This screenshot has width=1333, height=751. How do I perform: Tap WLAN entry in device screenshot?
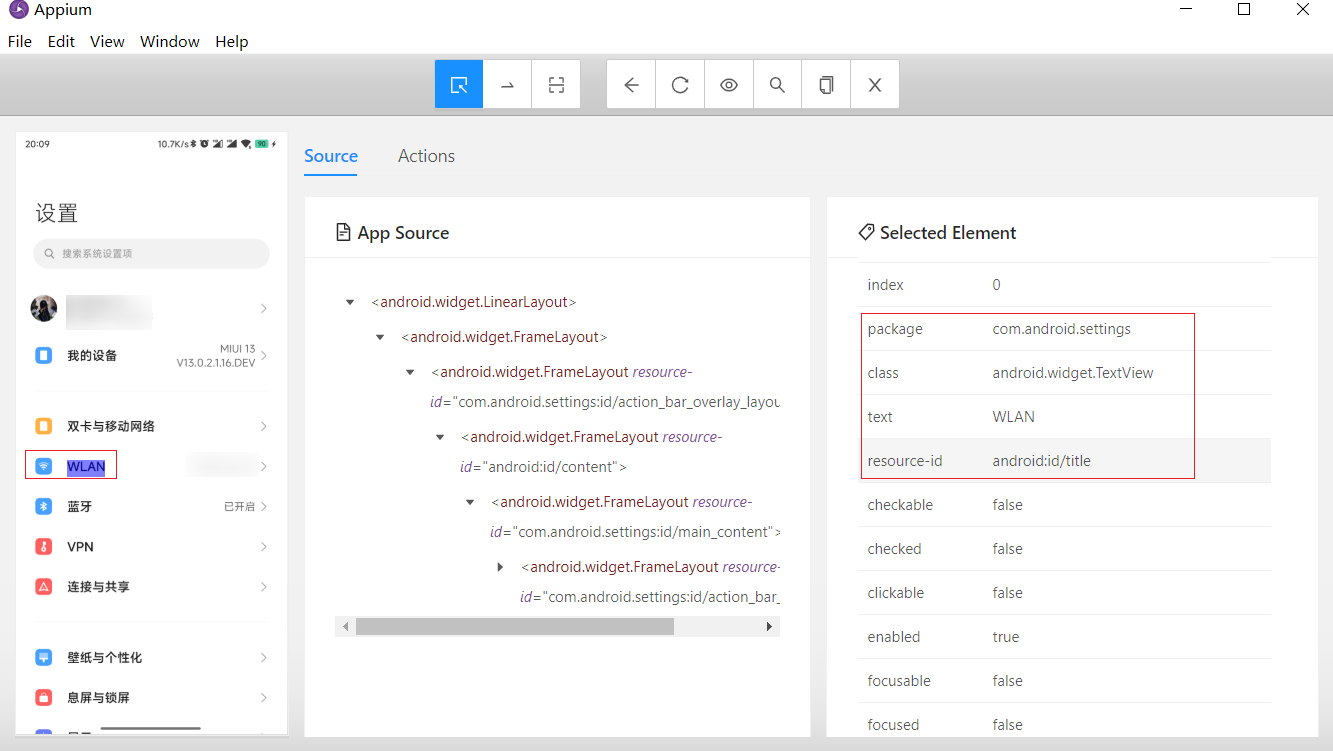pyautogui.click(x=86, y=467)
